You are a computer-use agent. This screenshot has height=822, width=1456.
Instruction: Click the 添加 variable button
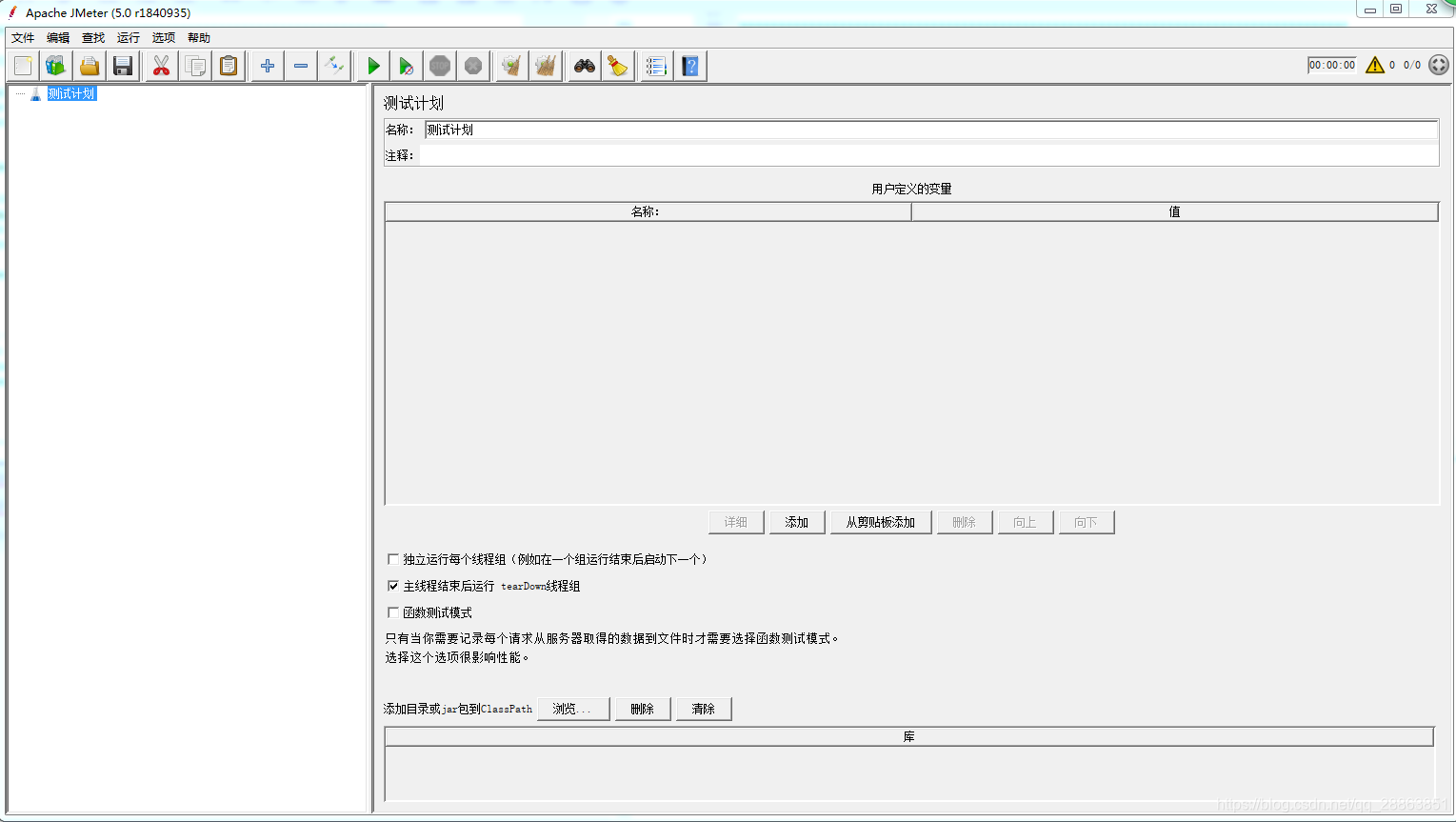797,522
